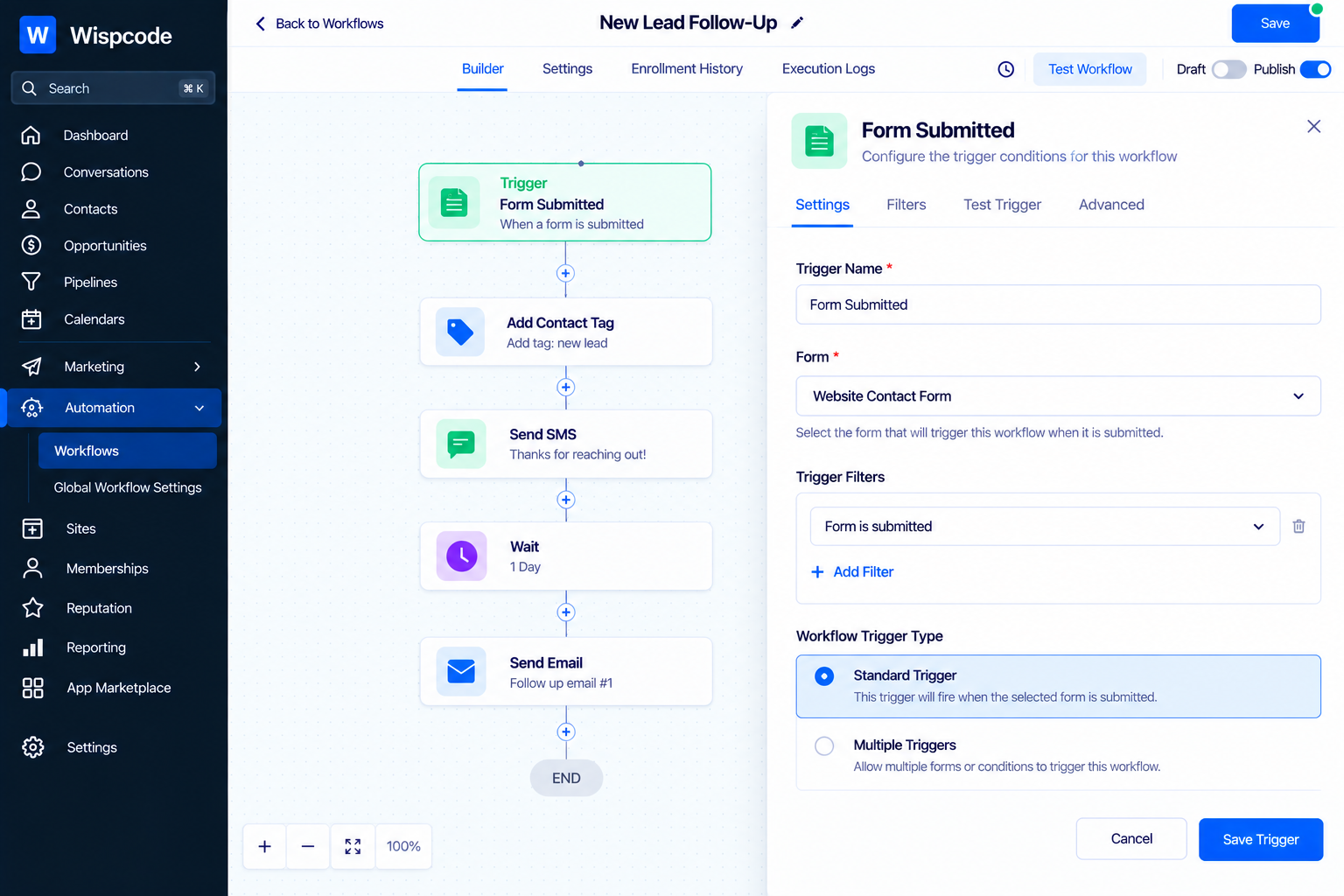Add step after Wait node
This screenshot has height=896, width=1344.
[565, 612]
